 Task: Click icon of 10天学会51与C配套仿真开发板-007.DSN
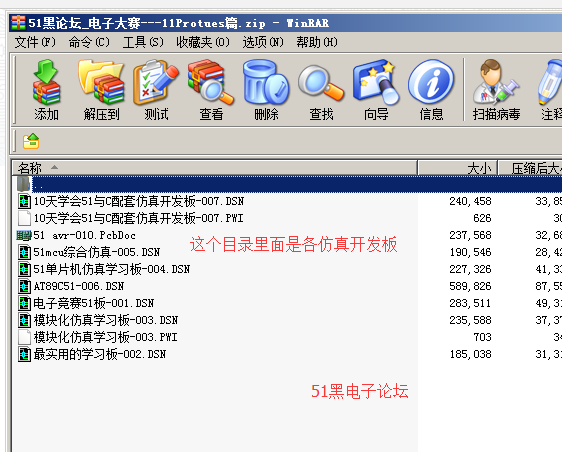(24, 201)
